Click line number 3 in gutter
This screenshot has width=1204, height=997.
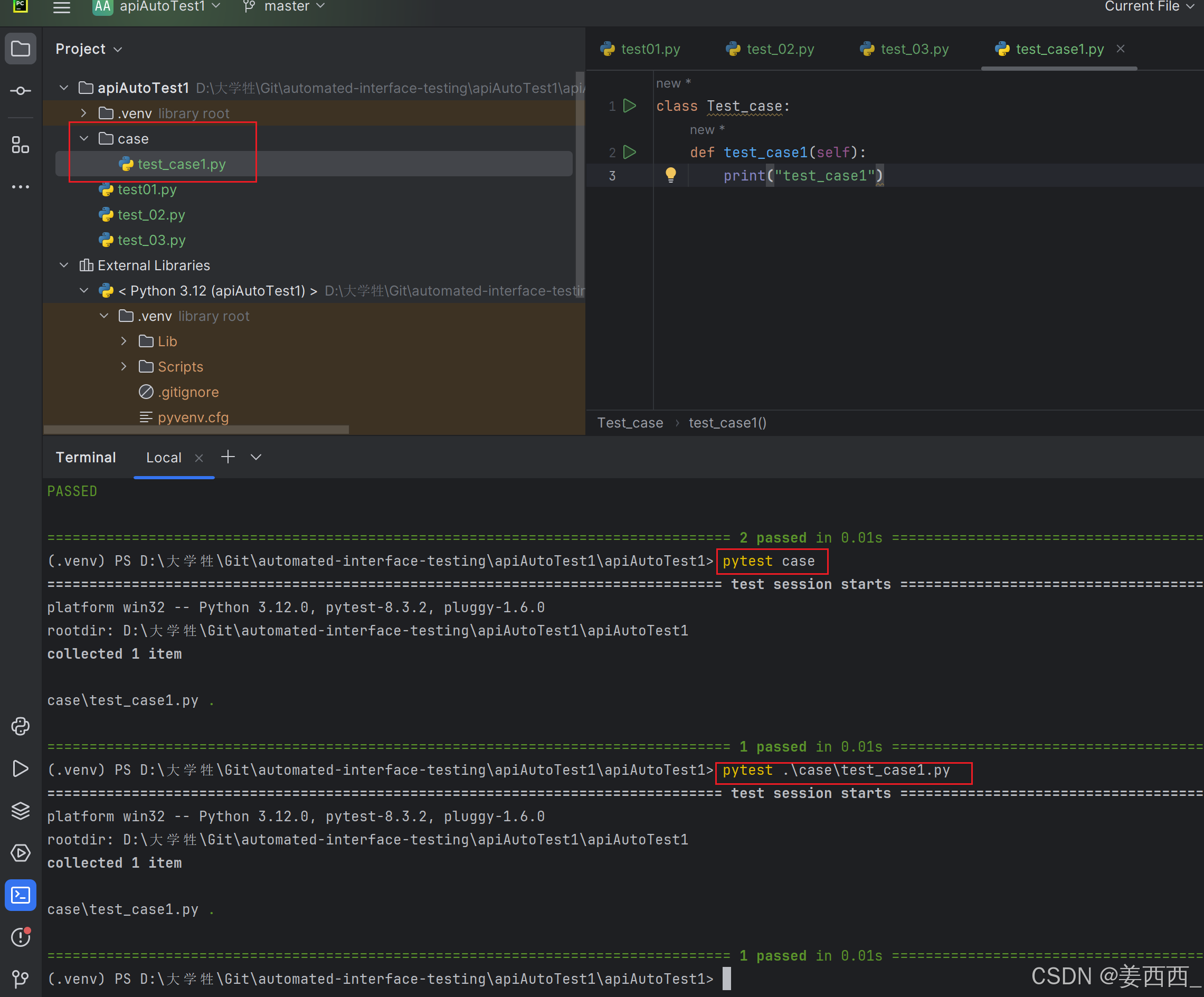pyautogui.click(x=612, y=175)
